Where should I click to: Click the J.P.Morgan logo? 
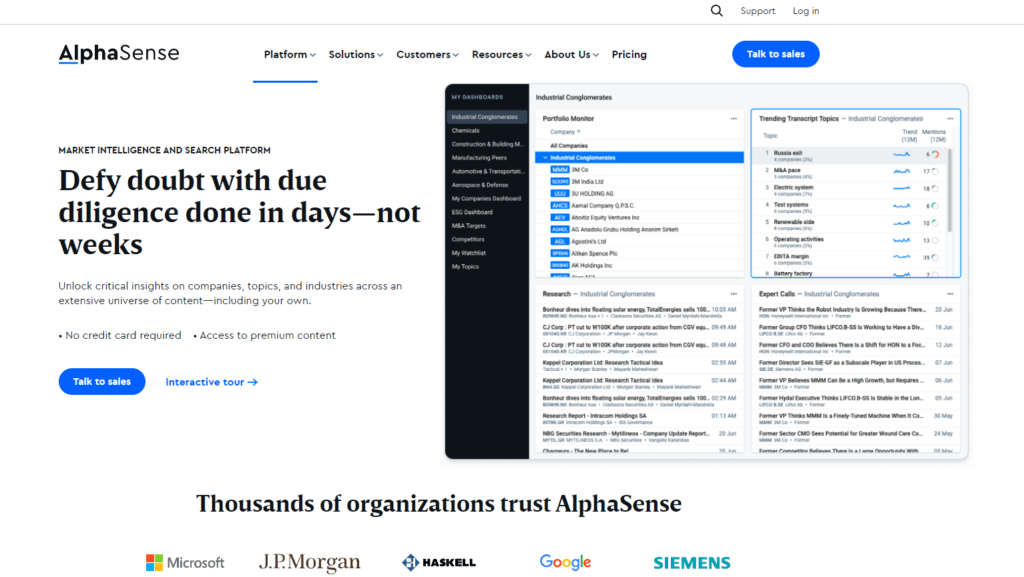click(309, 562)
